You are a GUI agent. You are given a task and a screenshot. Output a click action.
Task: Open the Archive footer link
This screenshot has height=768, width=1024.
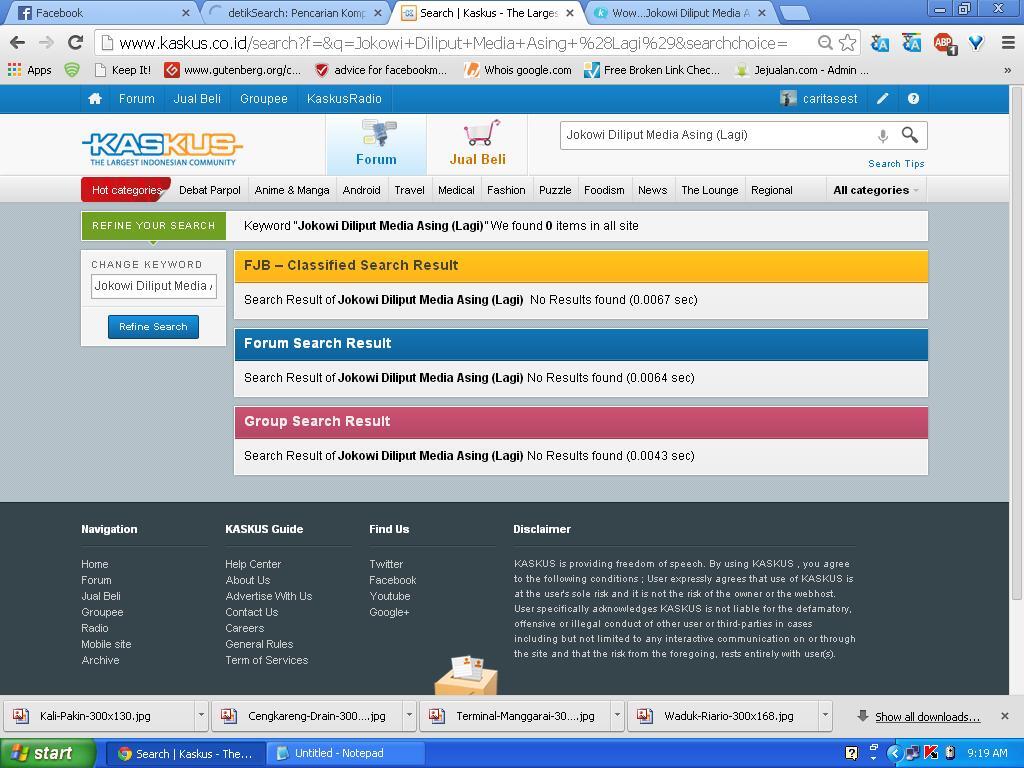100,660
